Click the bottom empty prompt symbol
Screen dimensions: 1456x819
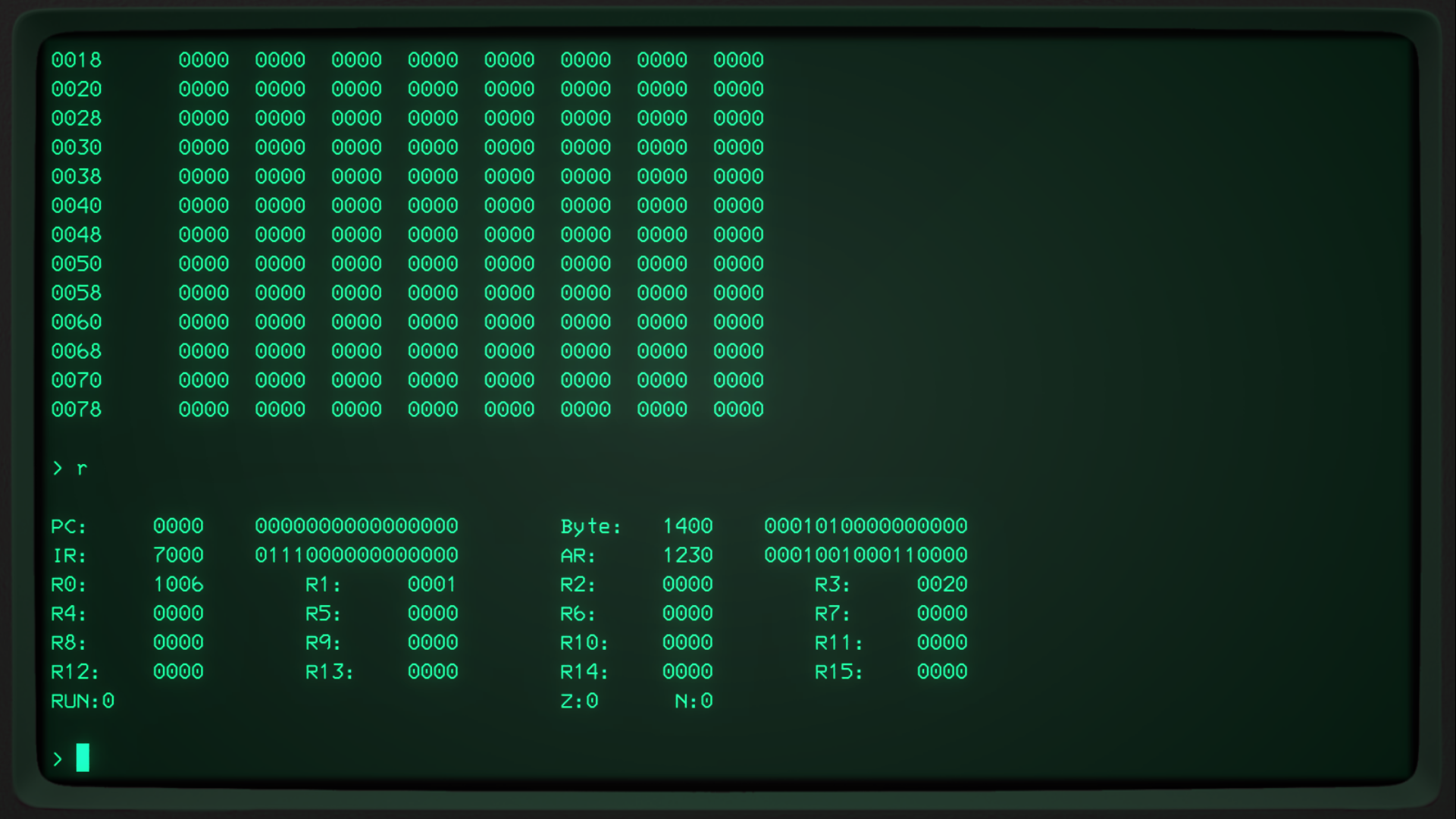(x=58, y=759)
